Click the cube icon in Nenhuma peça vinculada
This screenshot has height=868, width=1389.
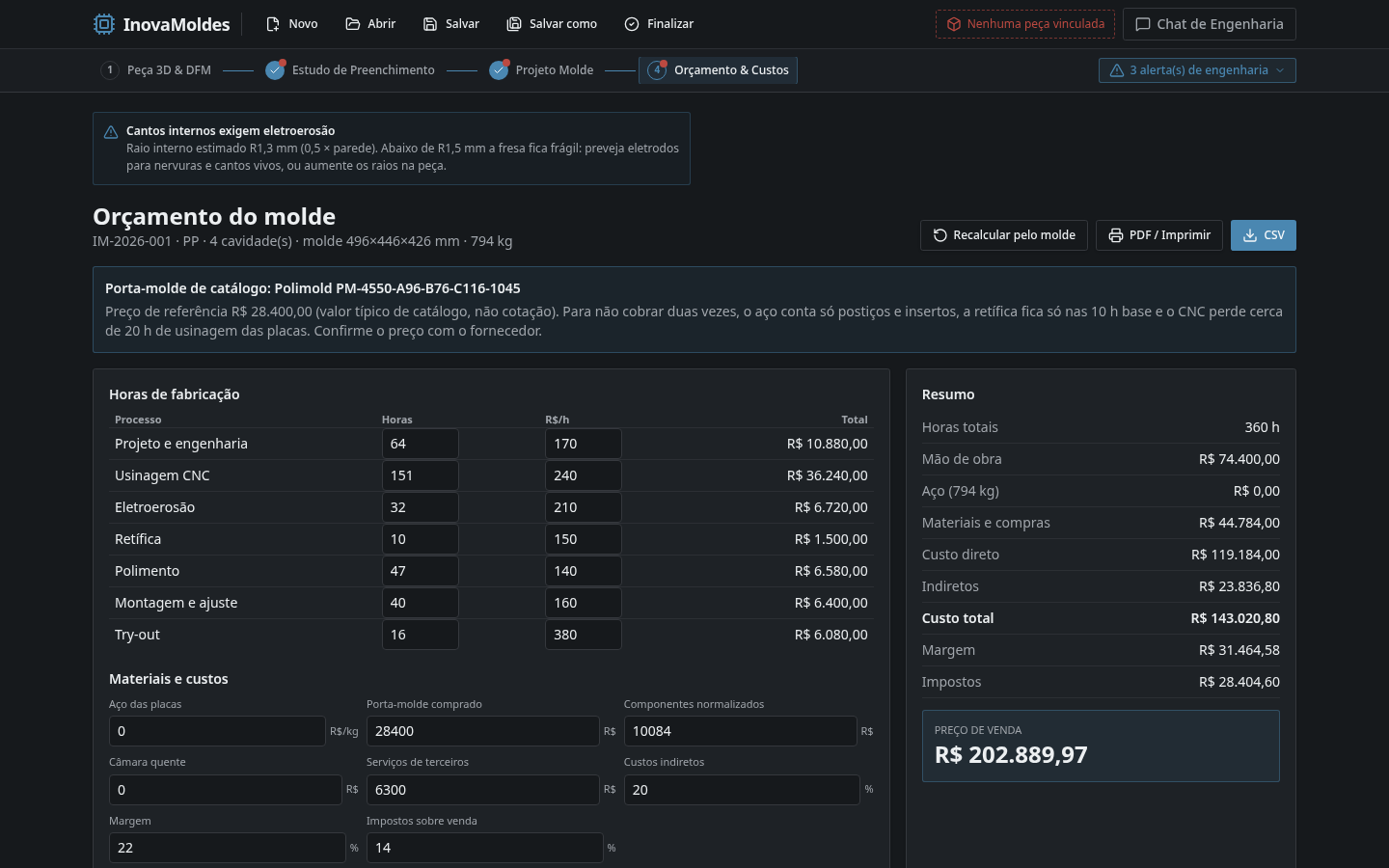click(953, 24)
